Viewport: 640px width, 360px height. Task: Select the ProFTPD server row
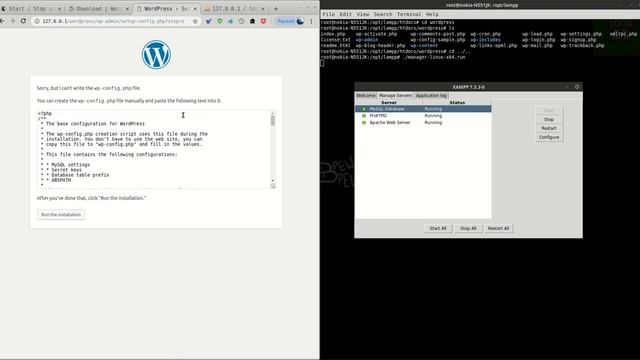pyautogui.click(x=423, y=116)
